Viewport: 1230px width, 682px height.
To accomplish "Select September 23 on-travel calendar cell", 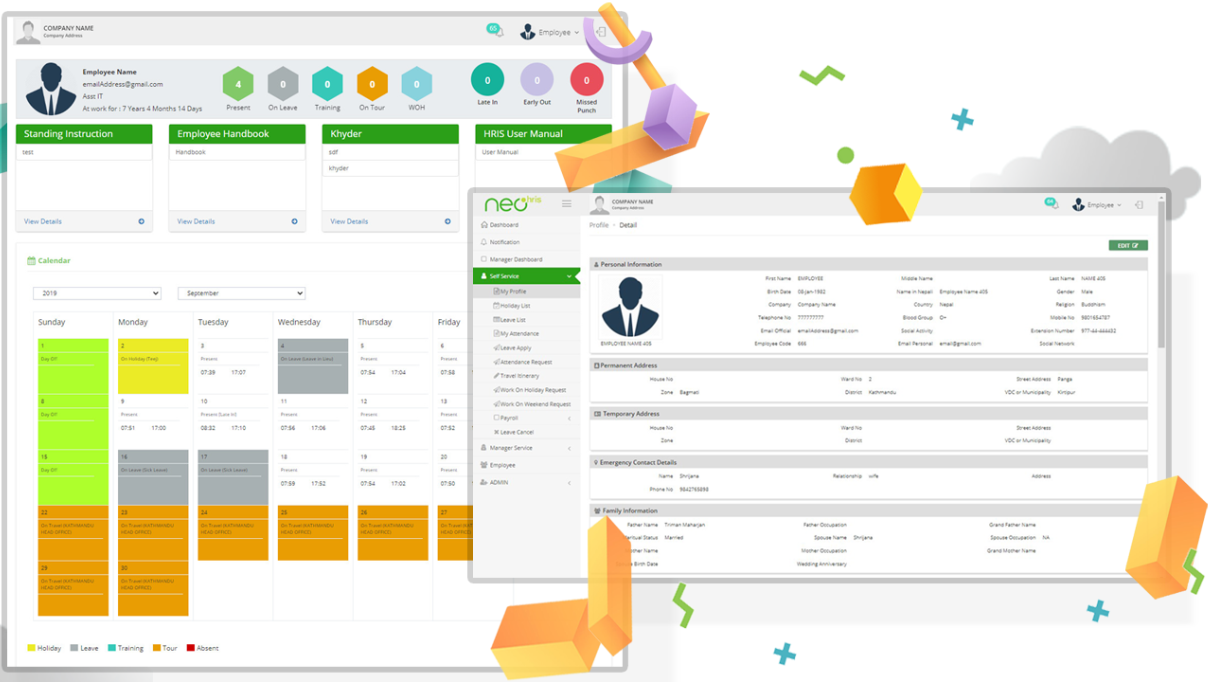I will pos(153,533).
